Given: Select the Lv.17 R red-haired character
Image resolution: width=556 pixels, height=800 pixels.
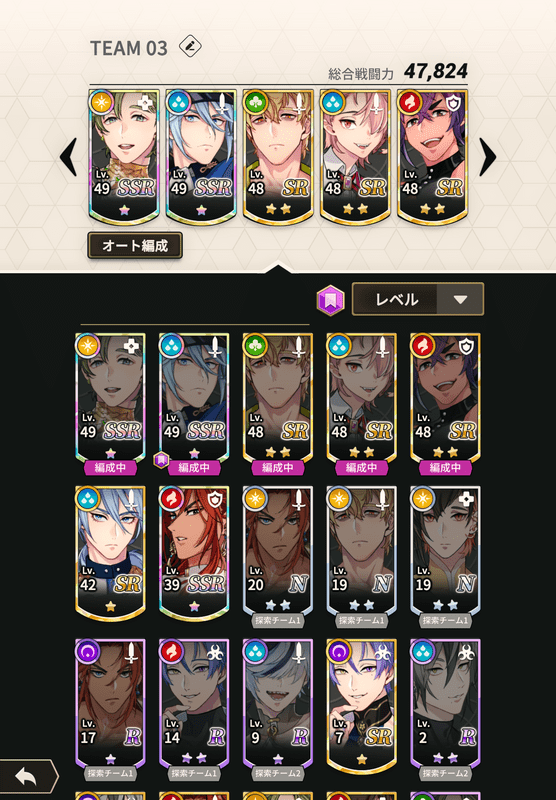Looking at the screenshot, I should click(110, 707).
